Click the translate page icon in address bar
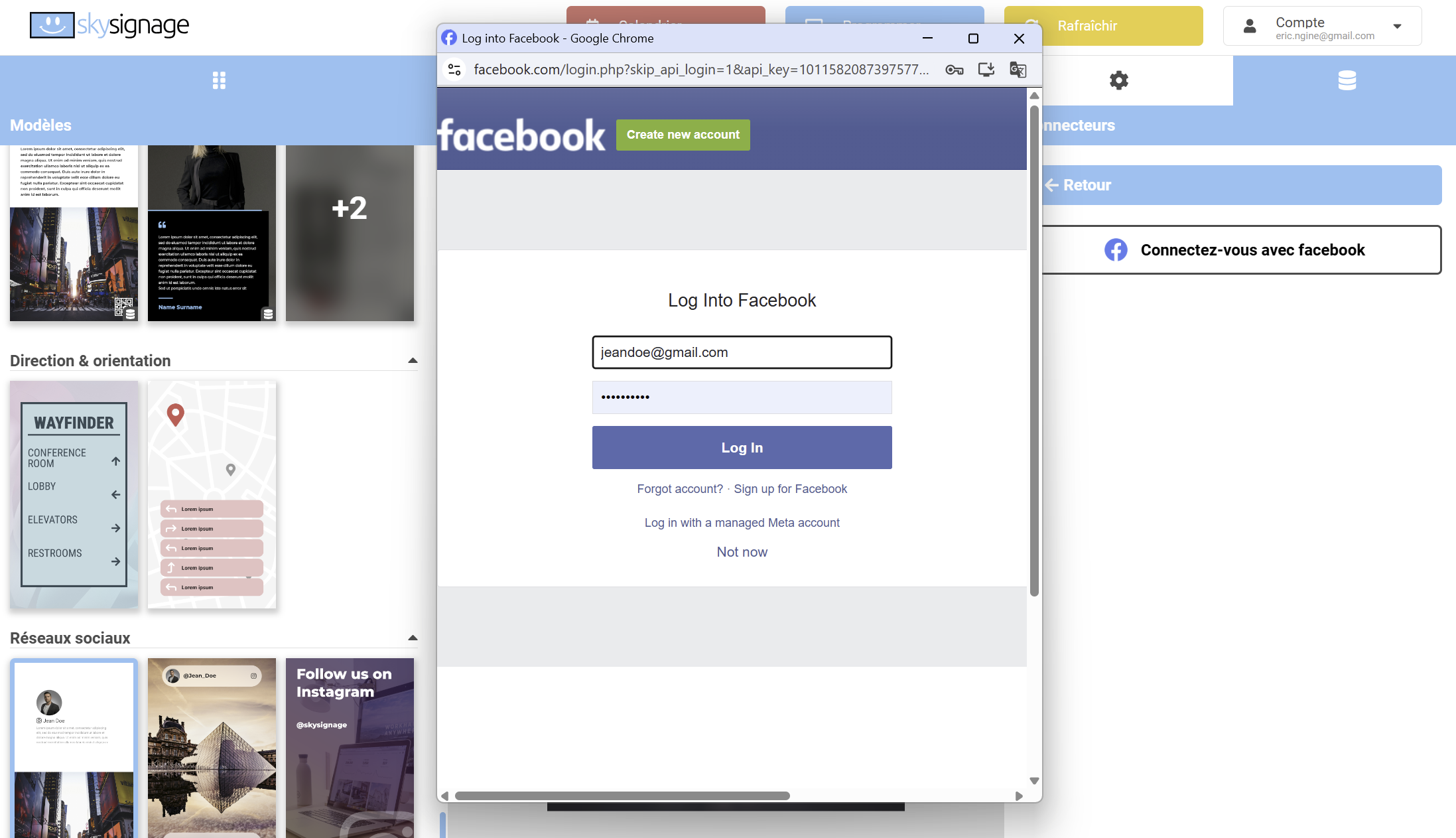Screen dimensions: 1456x838 (x=1018, y=70)
